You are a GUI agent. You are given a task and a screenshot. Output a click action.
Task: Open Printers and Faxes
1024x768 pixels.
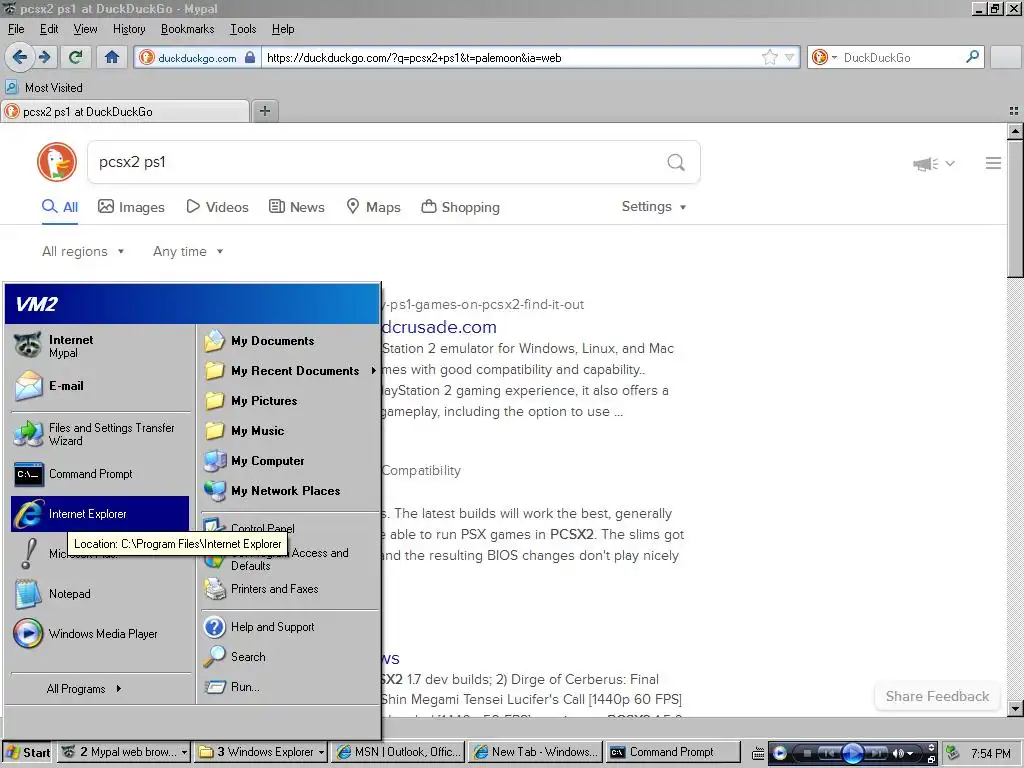pyautogui.click(x=289, y=589)
